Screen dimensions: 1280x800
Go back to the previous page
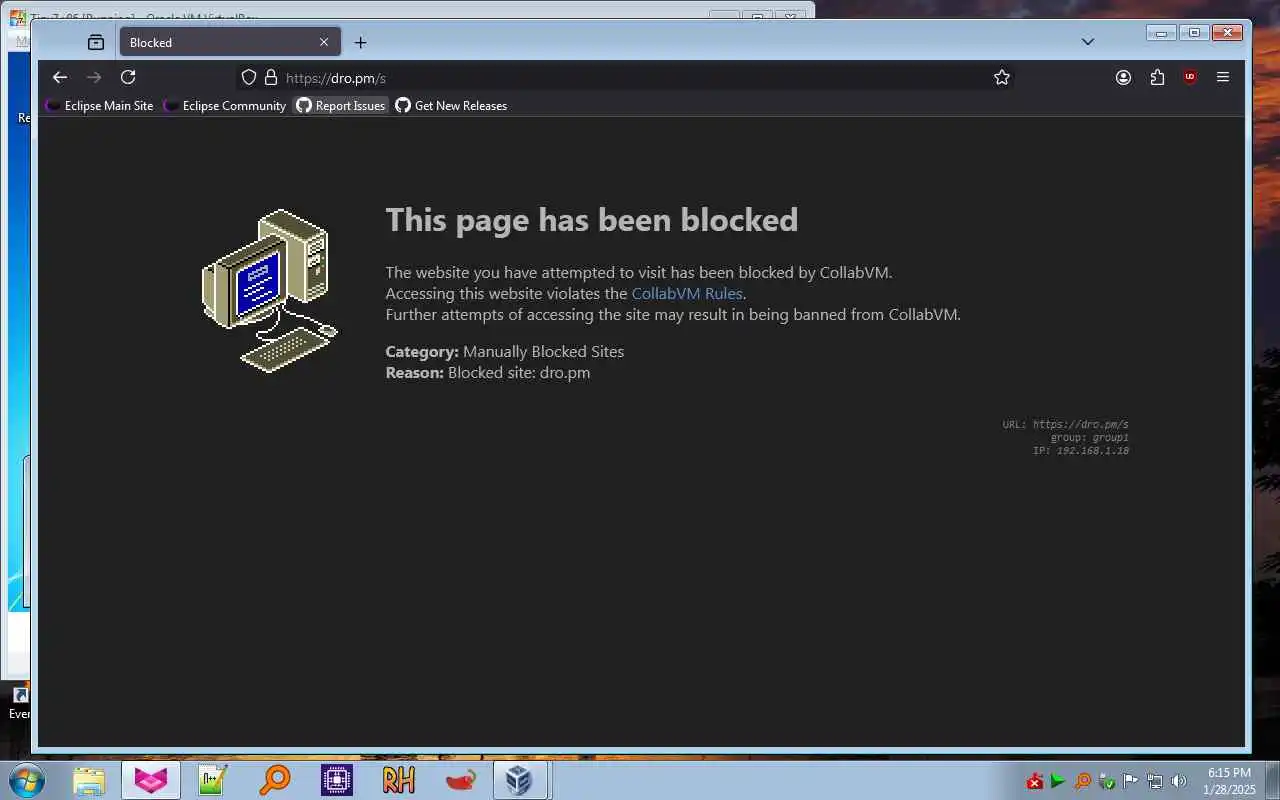point(60,77)
